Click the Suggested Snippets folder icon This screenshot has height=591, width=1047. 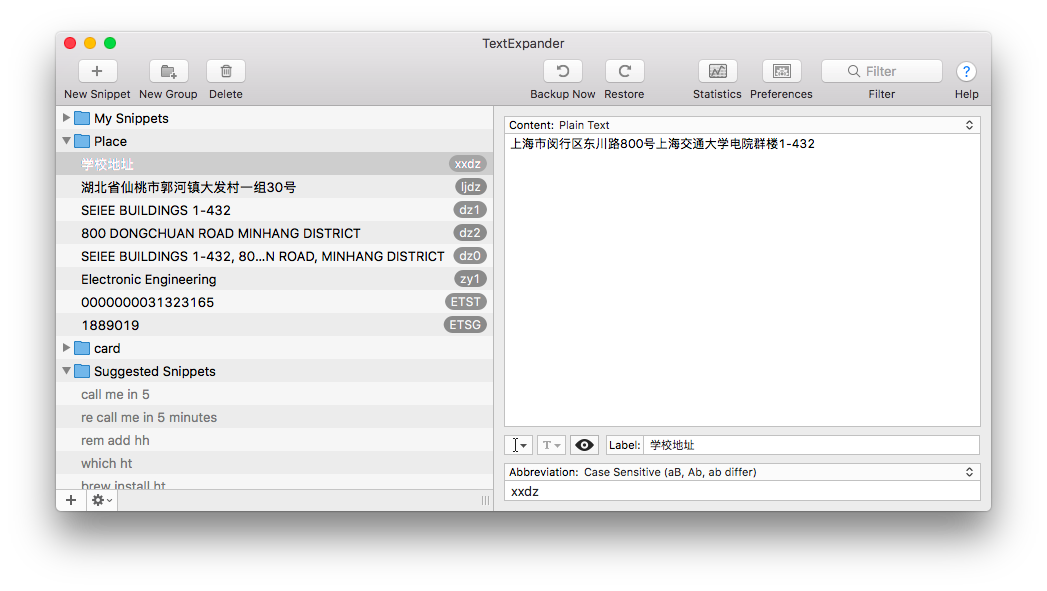pos(82,371)
